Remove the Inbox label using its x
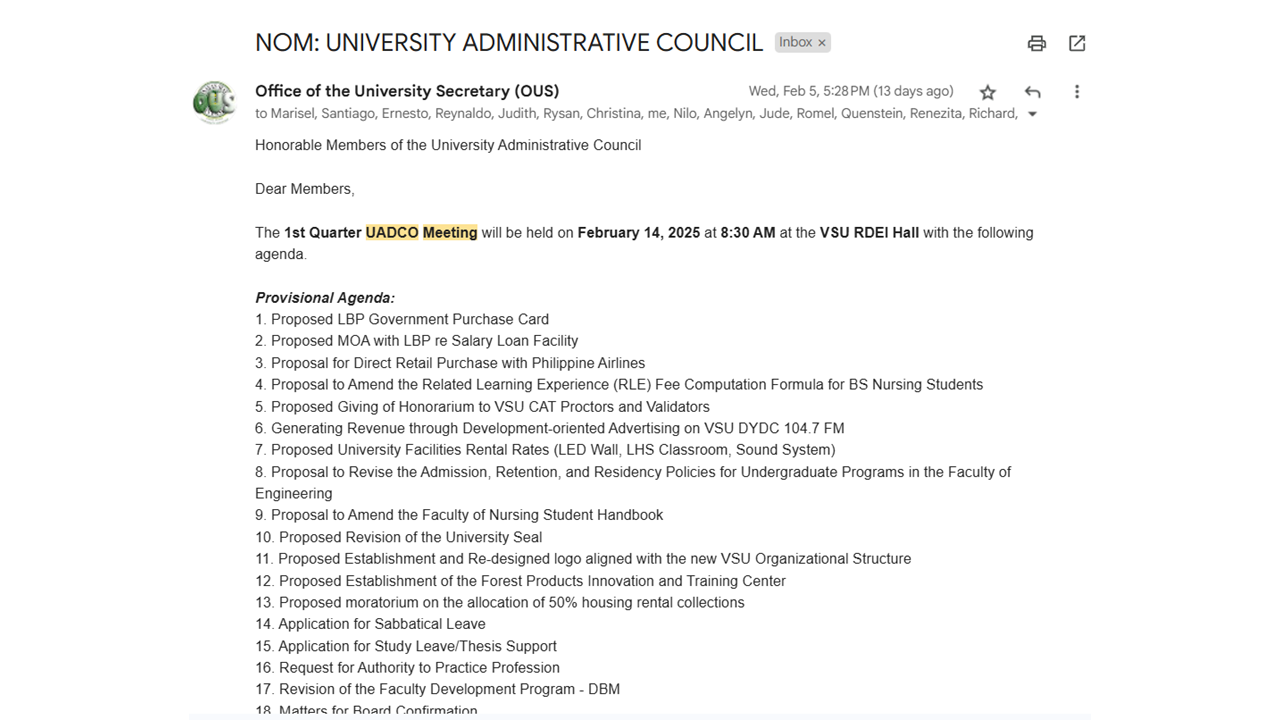Viewport: 1280px width, 720px height. [x=822, y=43]
